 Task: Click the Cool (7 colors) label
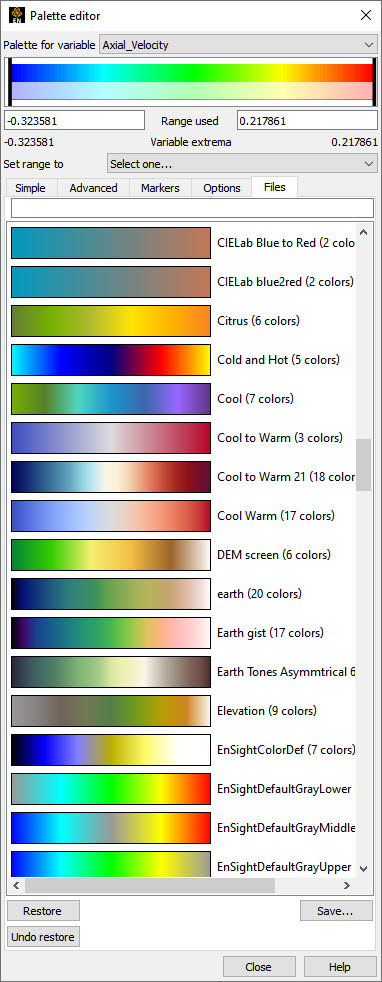(x=255, y=398)
